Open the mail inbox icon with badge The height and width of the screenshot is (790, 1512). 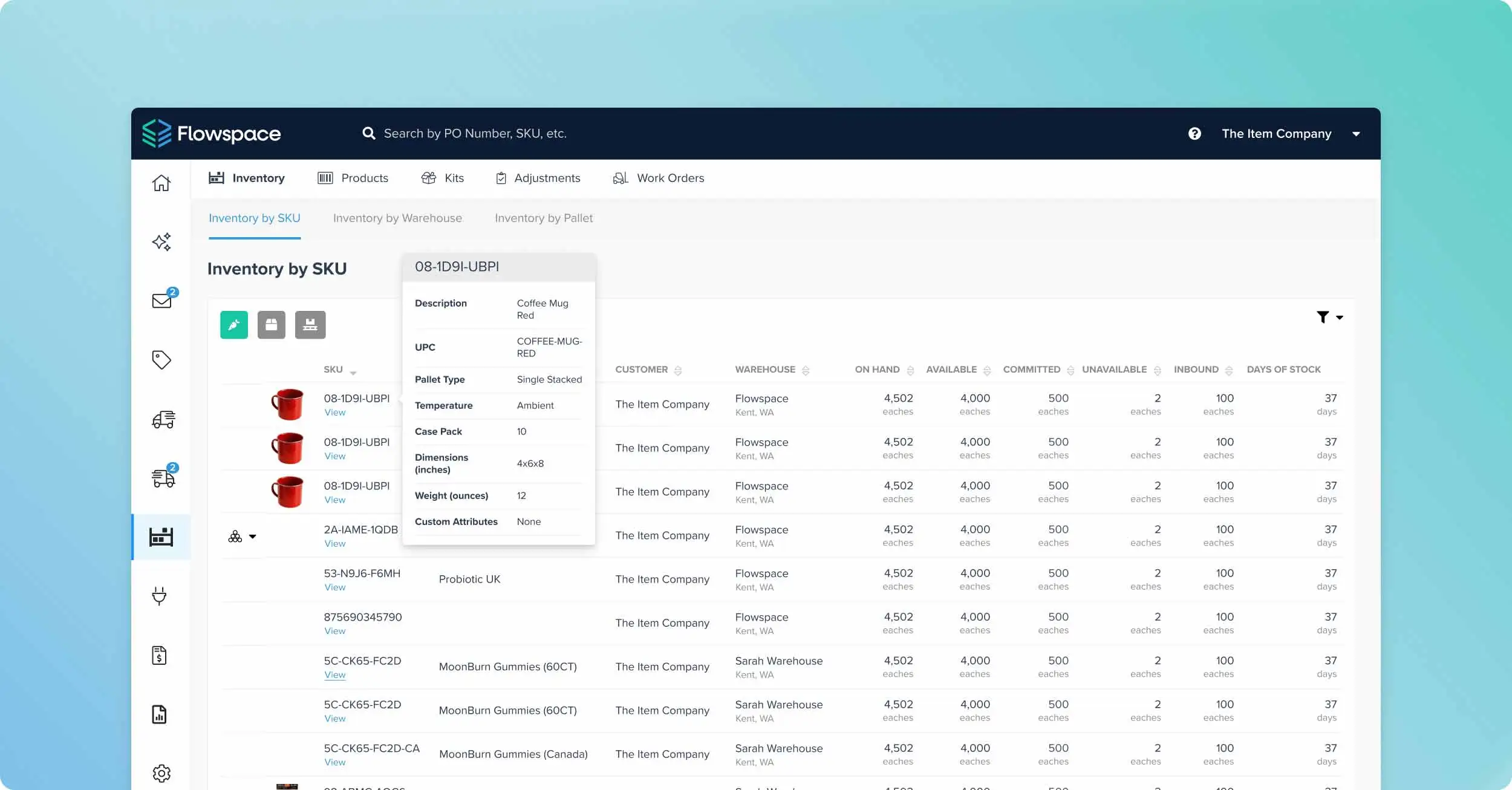pyautogui.click(x=164, y=299)
